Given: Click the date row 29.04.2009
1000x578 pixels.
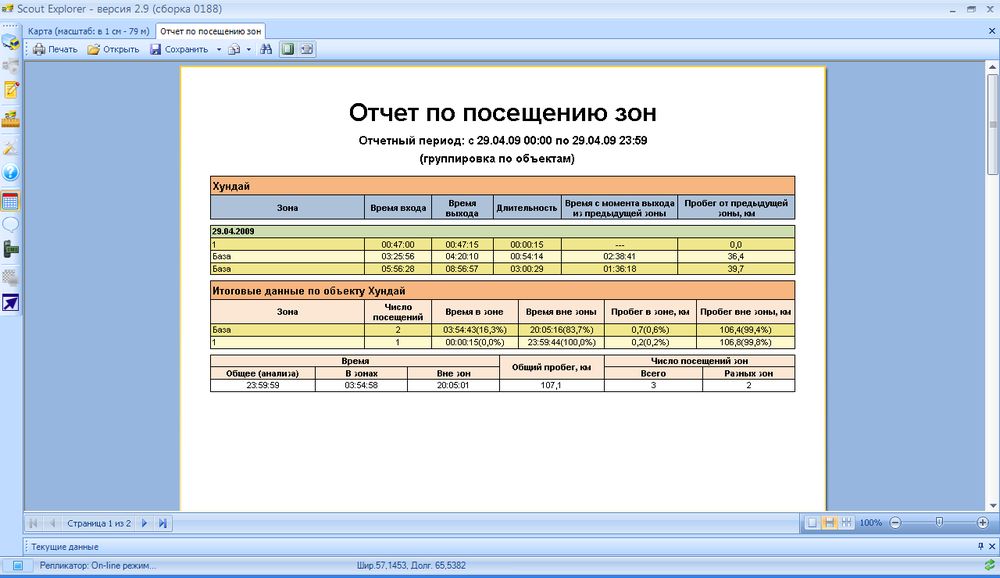Looking at the screenshot, I should [503, 232].
